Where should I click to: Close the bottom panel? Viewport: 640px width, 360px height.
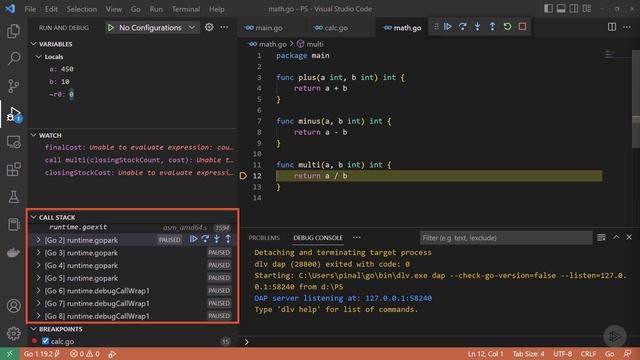coord(629,237)
